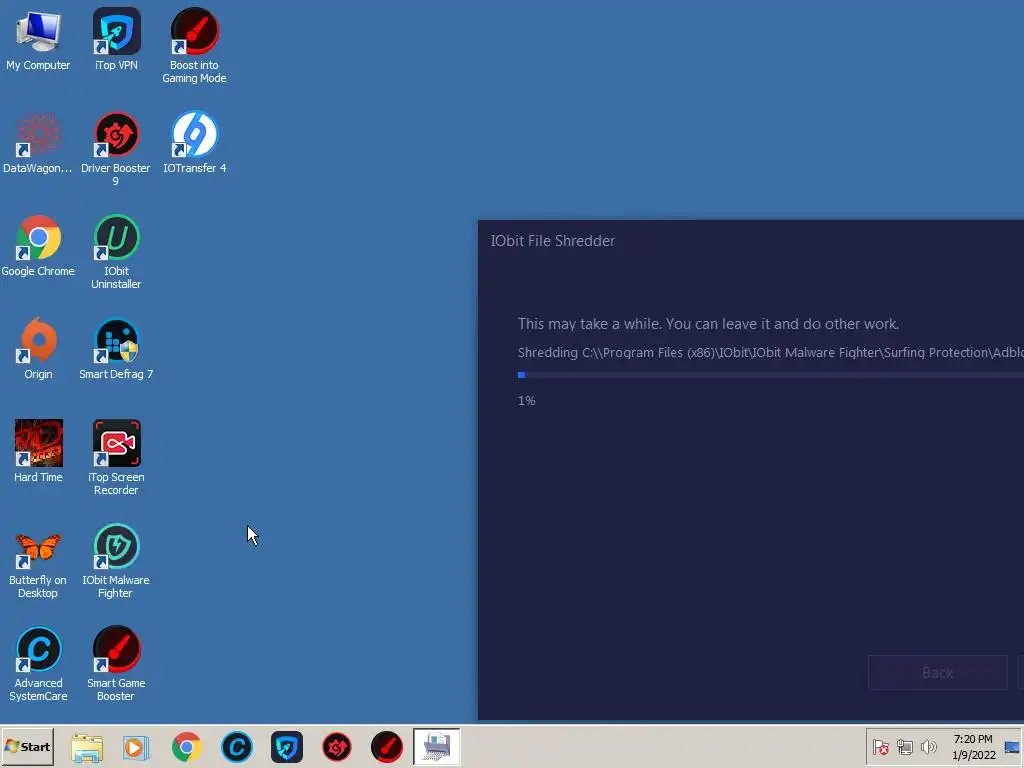Open the volume speaker tray icon

[928, 747]
